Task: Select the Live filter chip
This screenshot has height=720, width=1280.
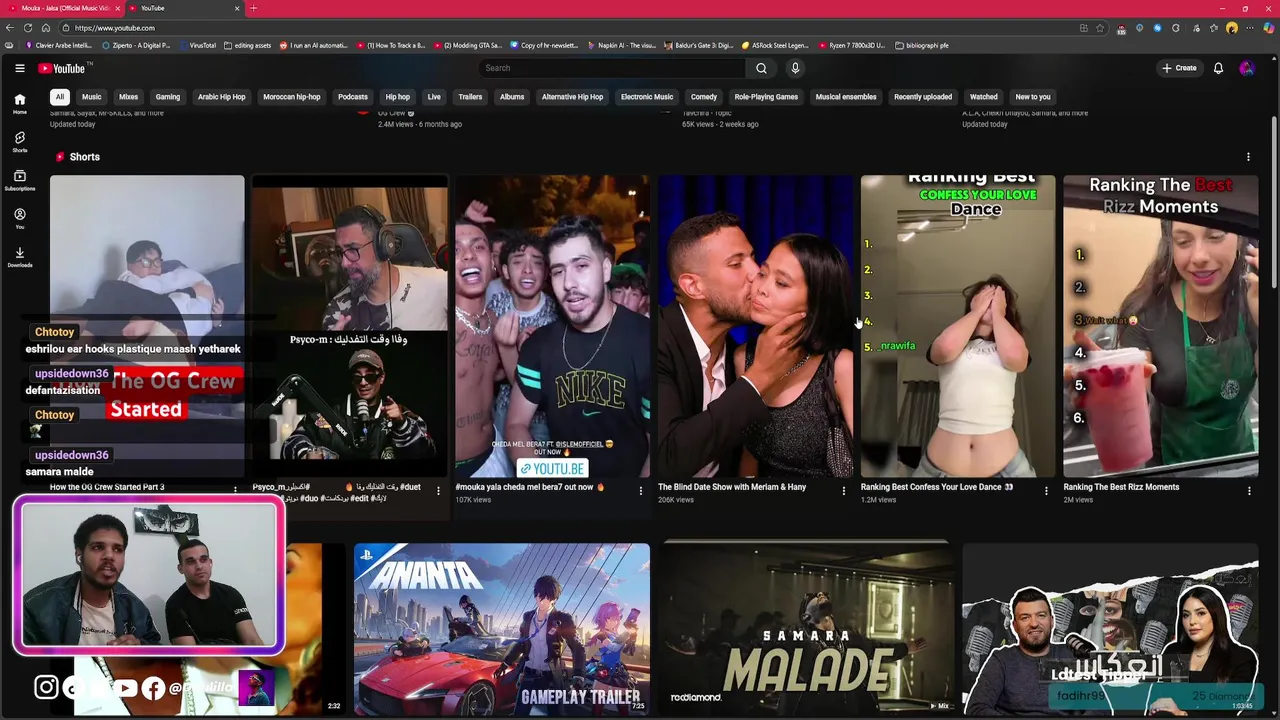Action: click(x=434, y=97)
